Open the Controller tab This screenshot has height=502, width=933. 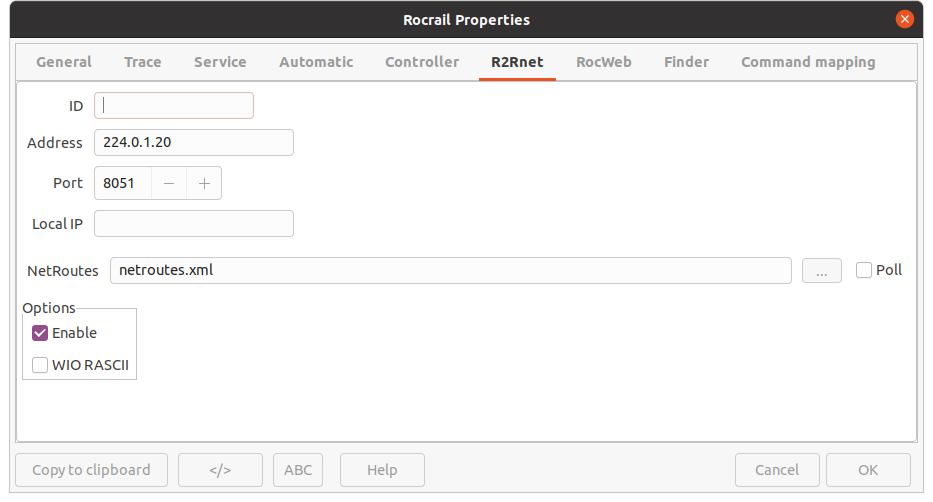coord(422,62)
